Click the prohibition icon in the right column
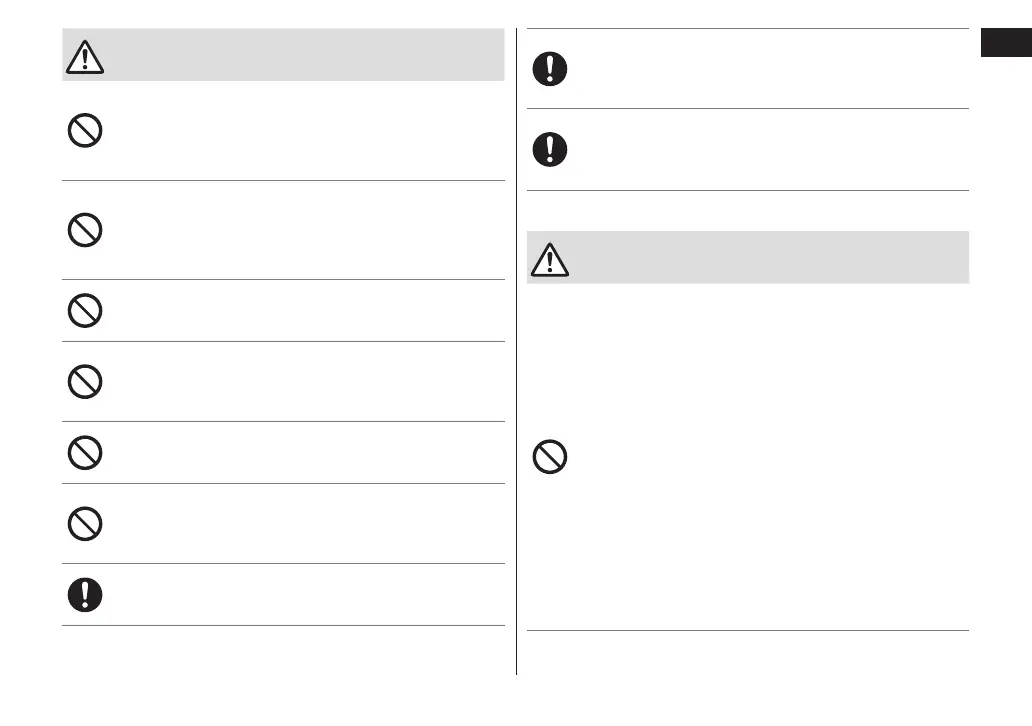Screen dimensions: 1032x726 click(549, 457)
